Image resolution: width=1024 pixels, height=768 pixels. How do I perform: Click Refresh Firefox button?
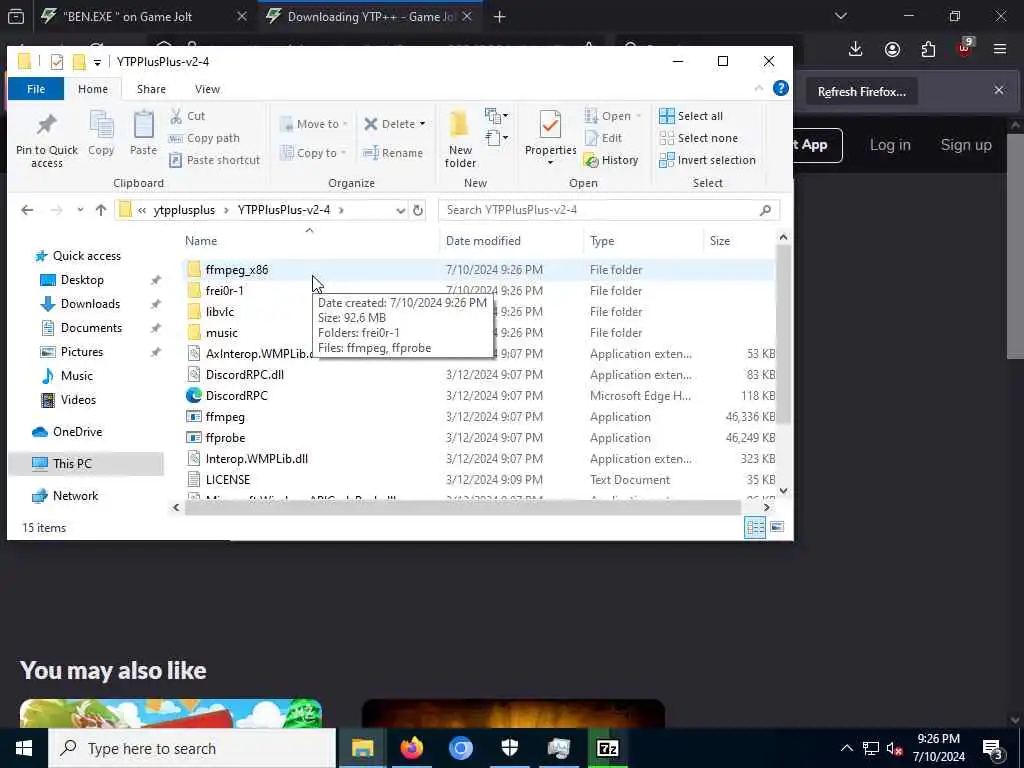[x=861, y=91]
